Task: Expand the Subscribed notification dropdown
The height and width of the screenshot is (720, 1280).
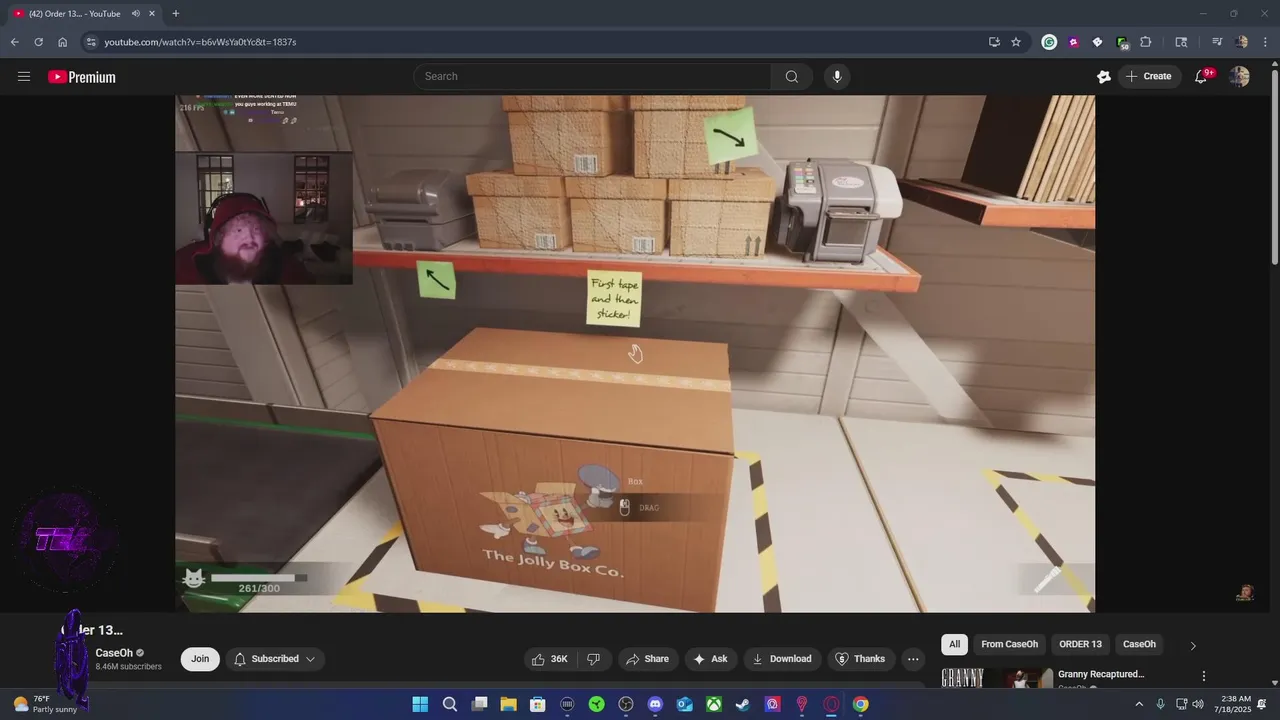Action: point(275,659)
